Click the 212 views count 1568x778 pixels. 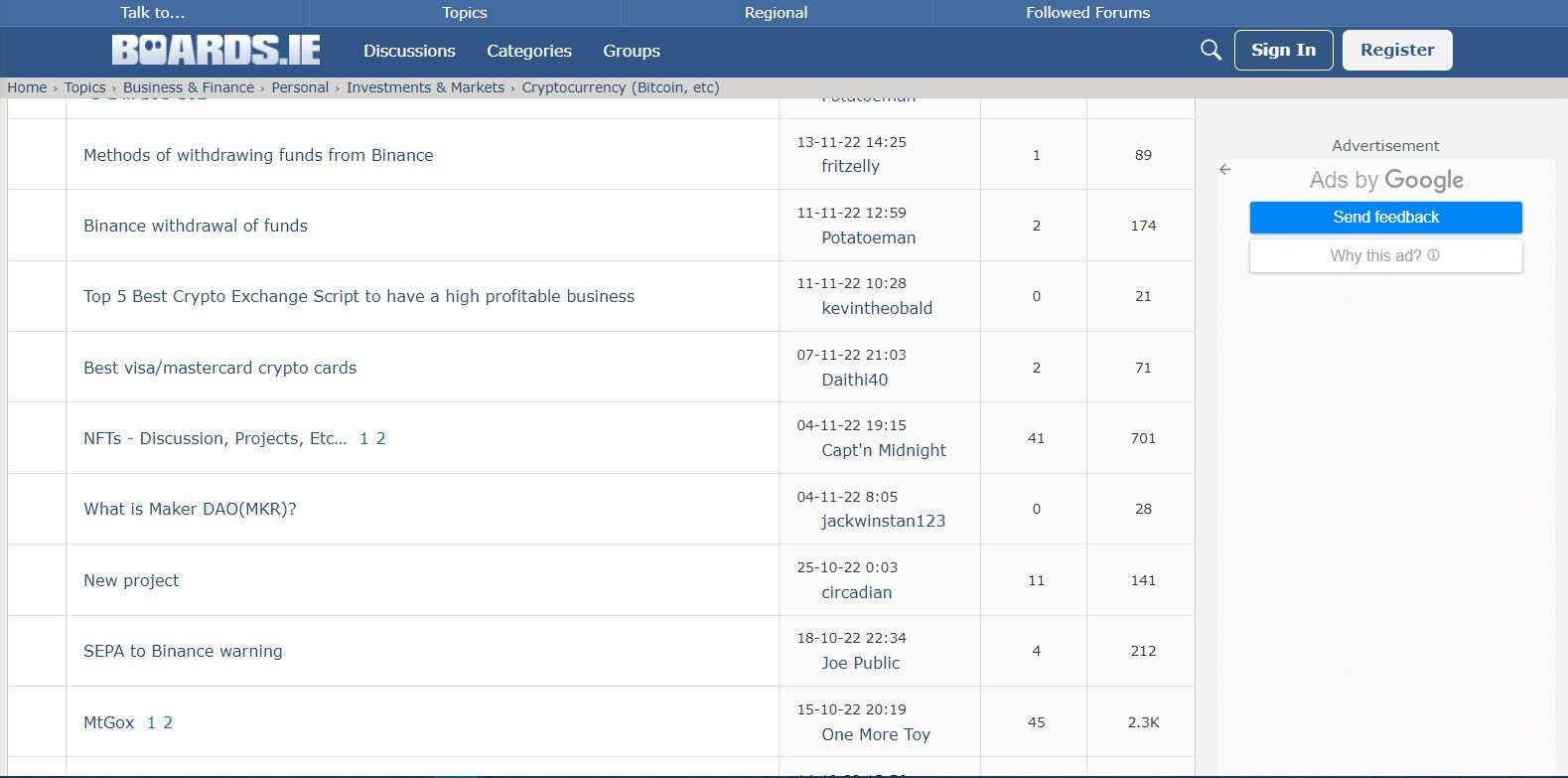1143,651
